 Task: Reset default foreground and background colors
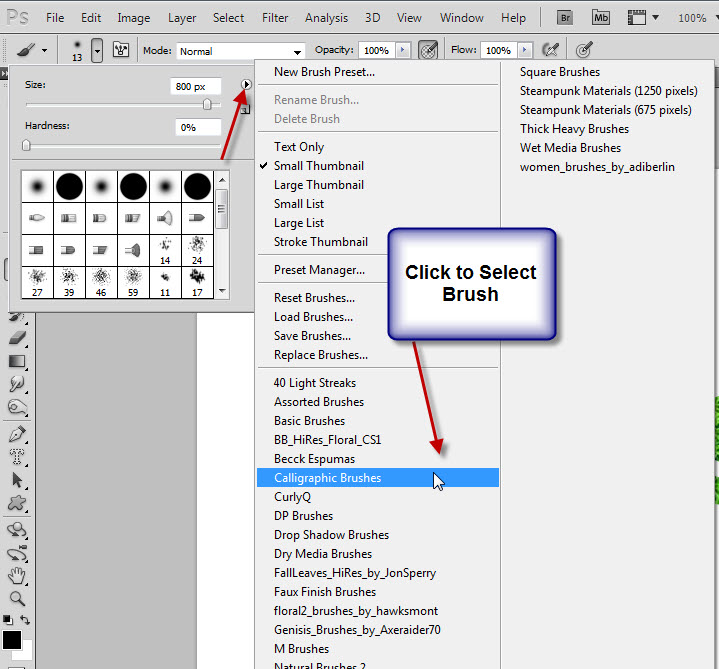[x=8, y=620]
